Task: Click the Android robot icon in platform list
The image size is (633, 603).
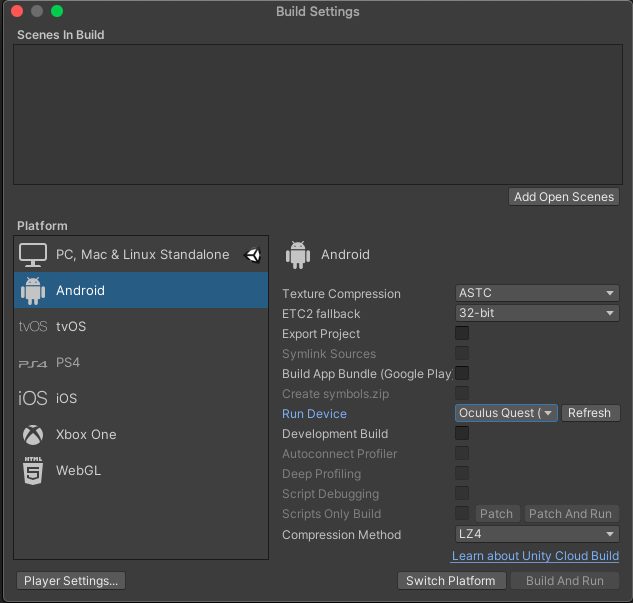Action: pos(34,291)
